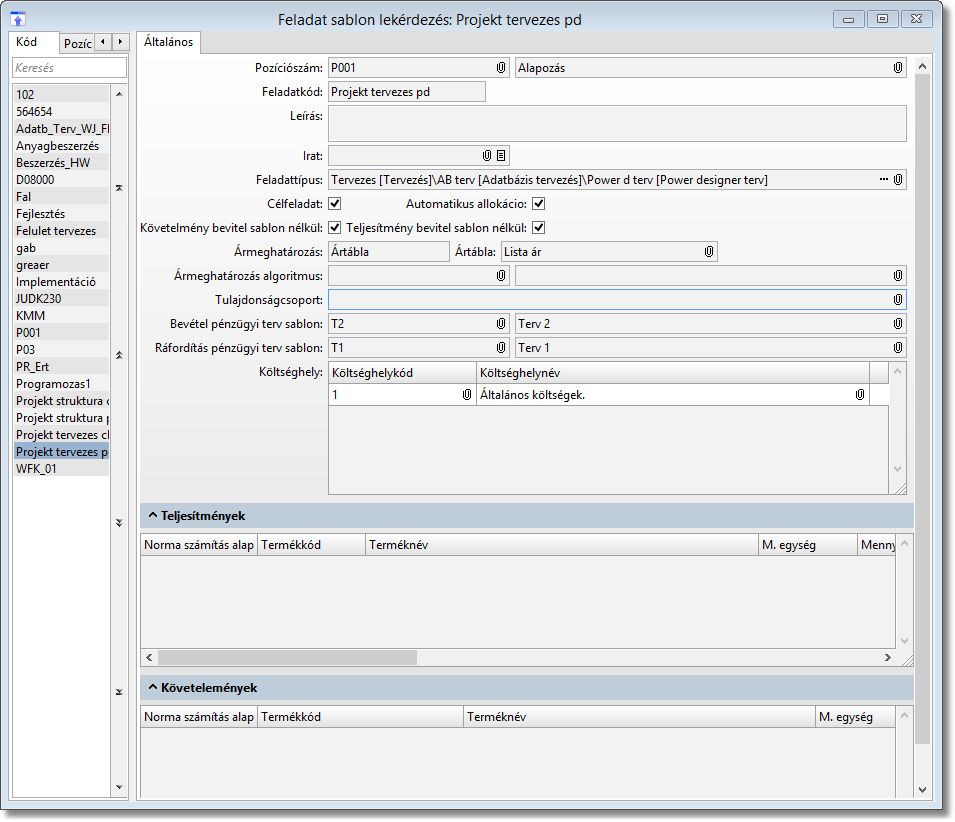Uncheck the Automatikus allokácio checkbox
955x822 pixels.
point(538,204)
